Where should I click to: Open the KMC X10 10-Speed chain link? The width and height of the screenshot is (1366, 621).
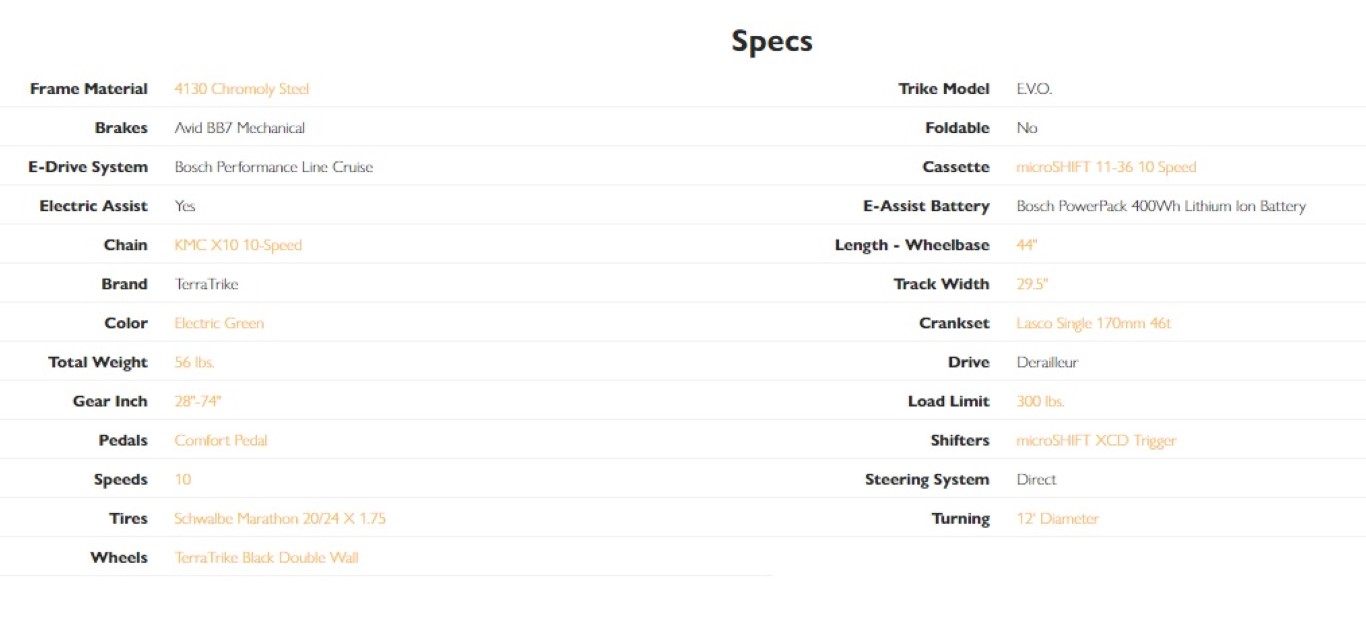(x=238, y=245)
